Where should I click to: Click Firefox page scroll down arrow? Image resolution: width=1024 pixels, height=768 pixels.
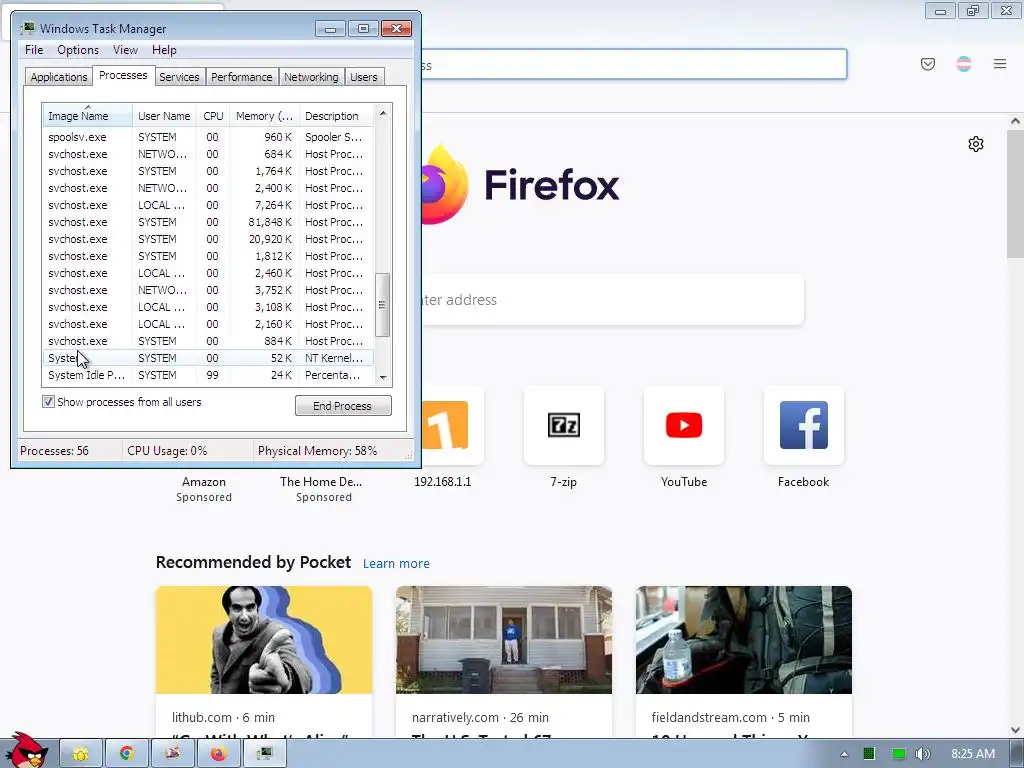[1015, 730]
